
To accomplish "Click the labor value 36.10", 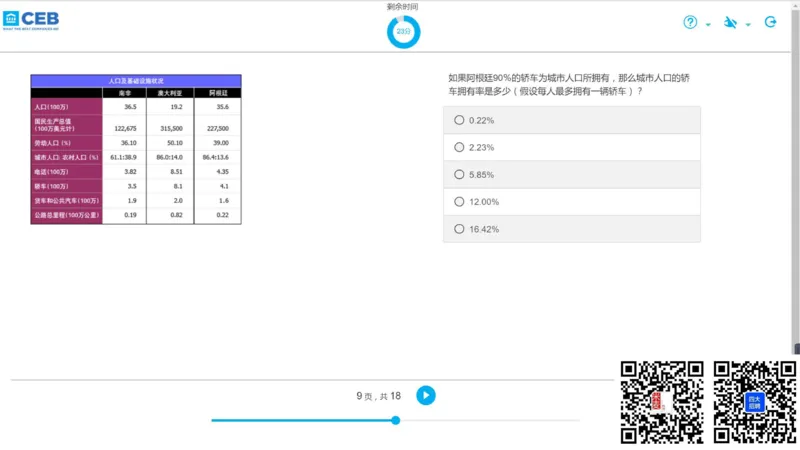I will pos(129,143).
